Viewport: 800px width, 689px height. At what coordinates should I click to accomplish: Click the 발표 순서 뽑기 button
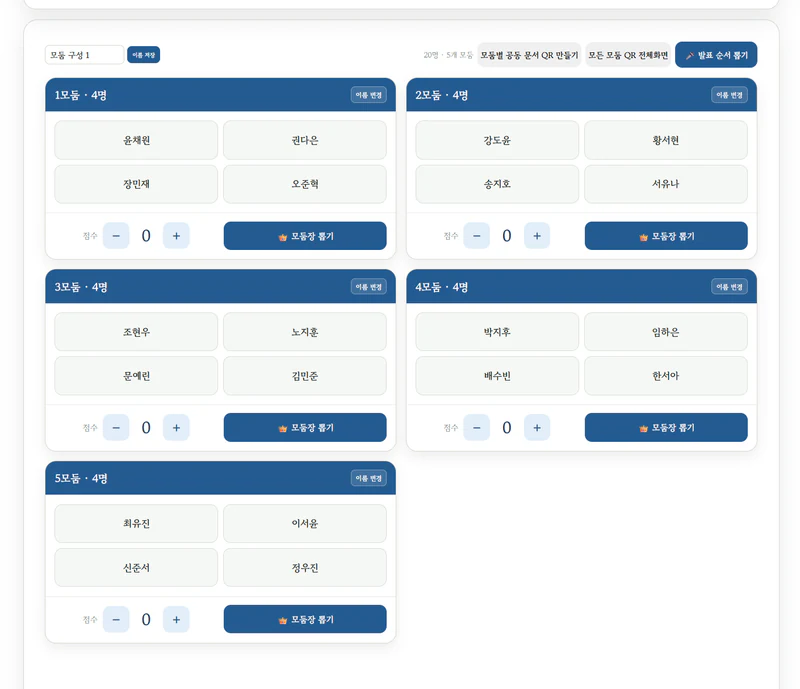click(x=716, y=55)
